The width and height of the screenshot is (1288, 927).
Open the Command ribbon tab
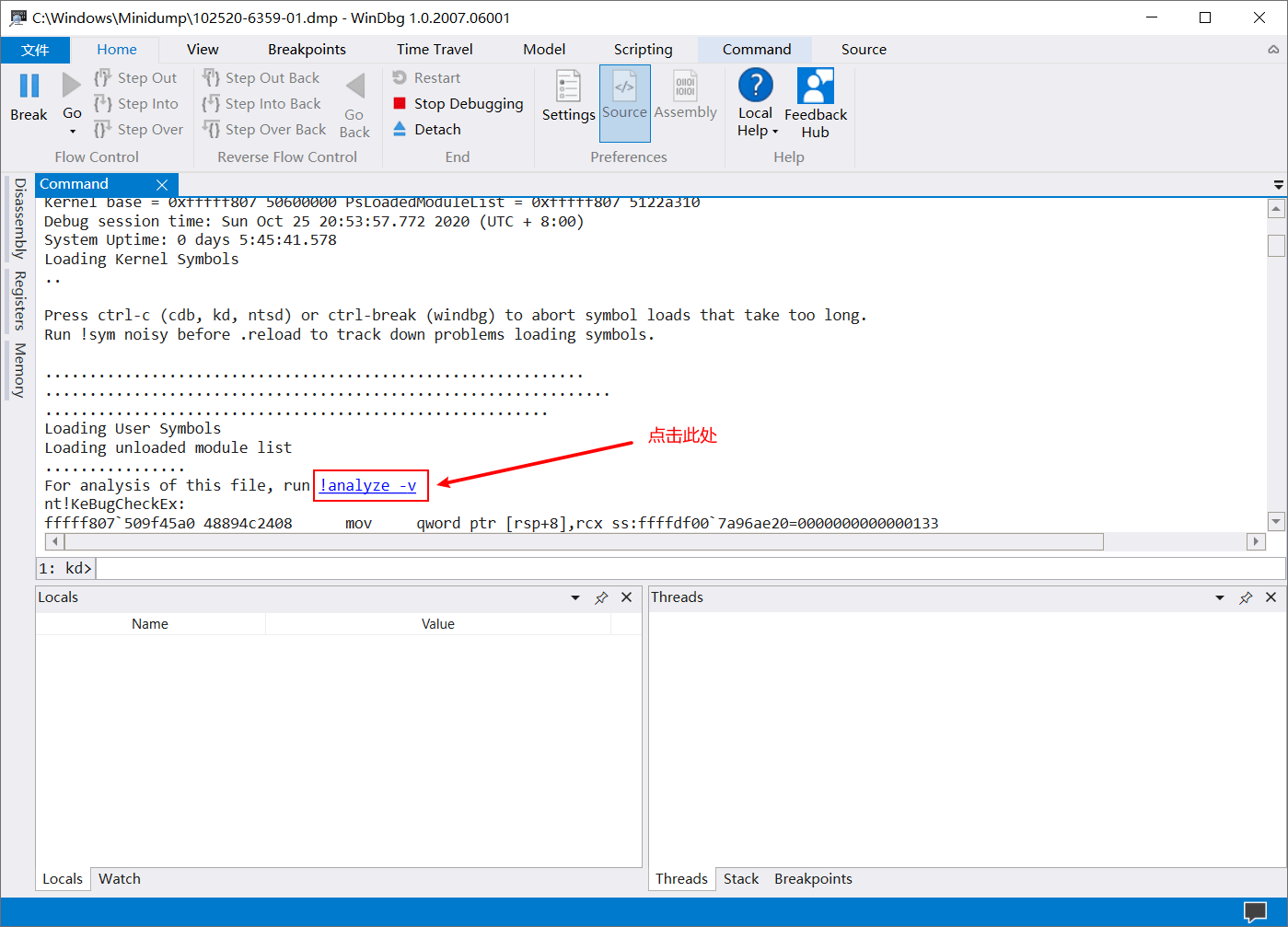[756, 50]
